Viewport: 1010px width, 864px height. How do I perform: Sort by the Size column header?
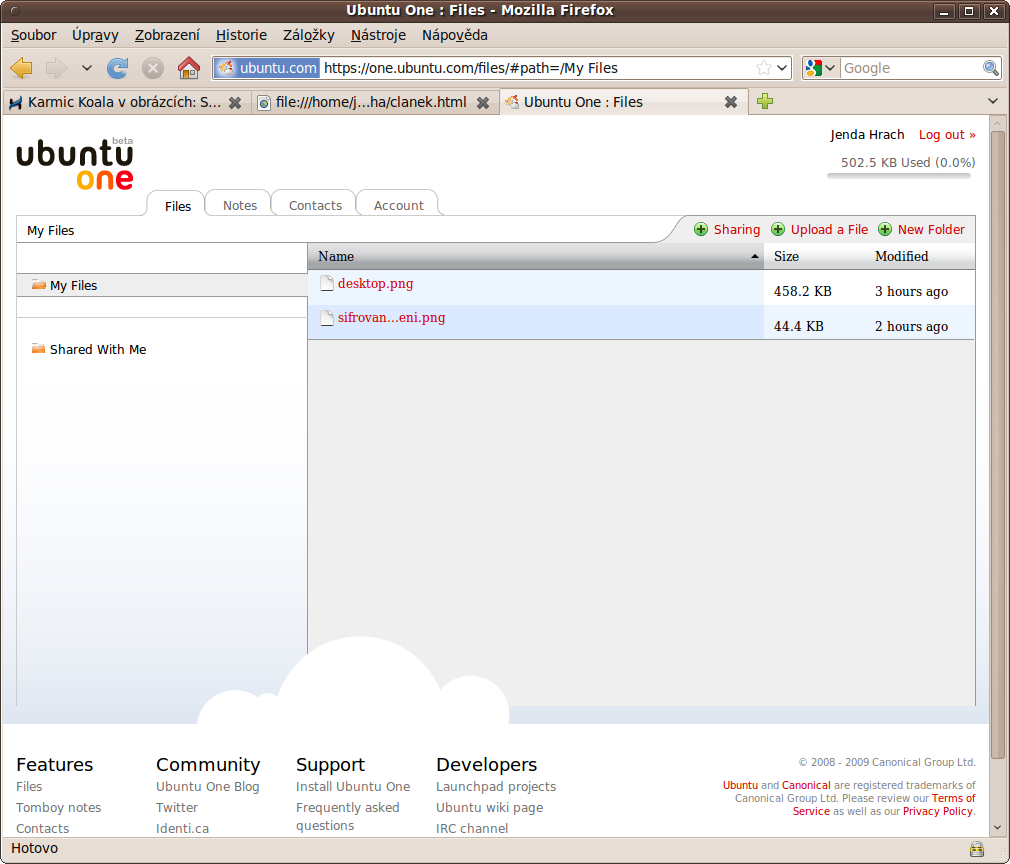click(815, 256)
